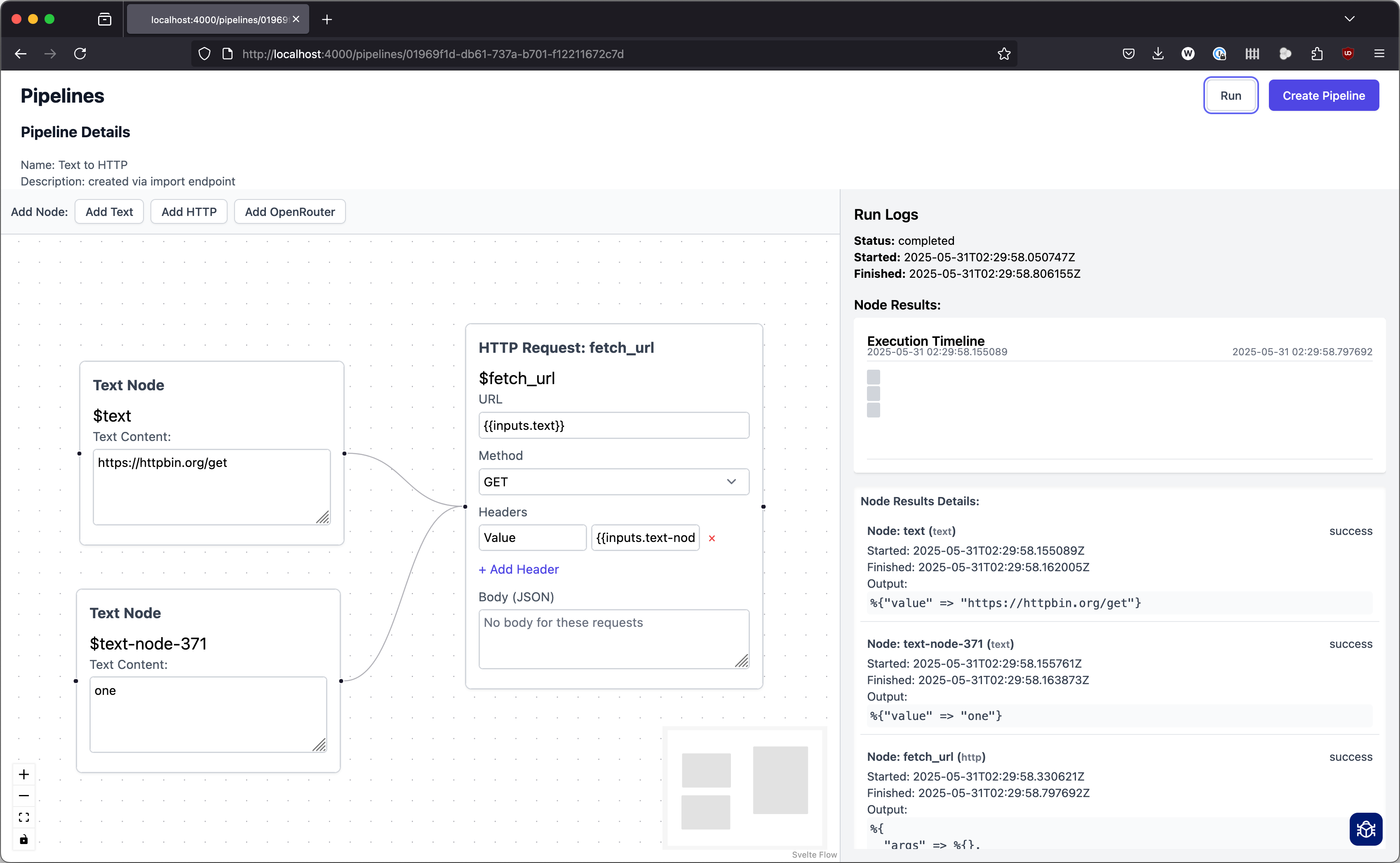Click the Body (JSON) textarea
This screenshot has width=1400, height=863.
coord(614,639)
